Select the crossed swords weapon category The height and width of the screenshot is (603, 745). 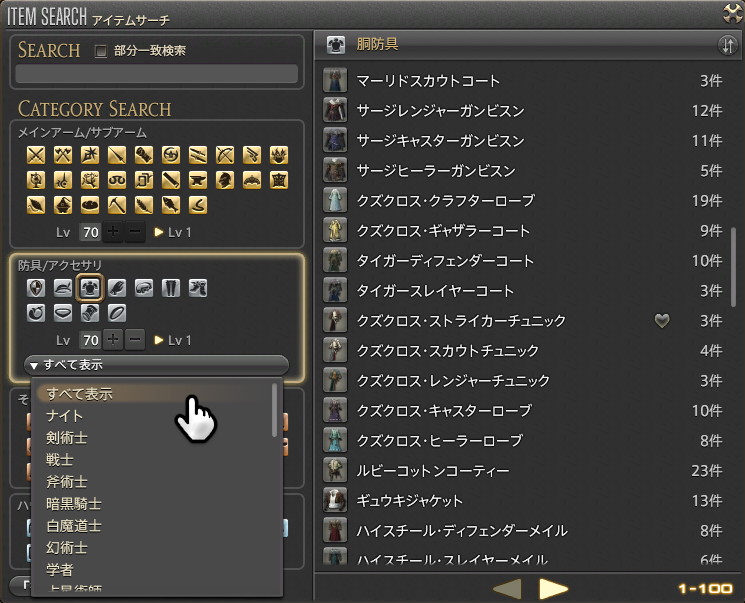(x=36, y=155)
